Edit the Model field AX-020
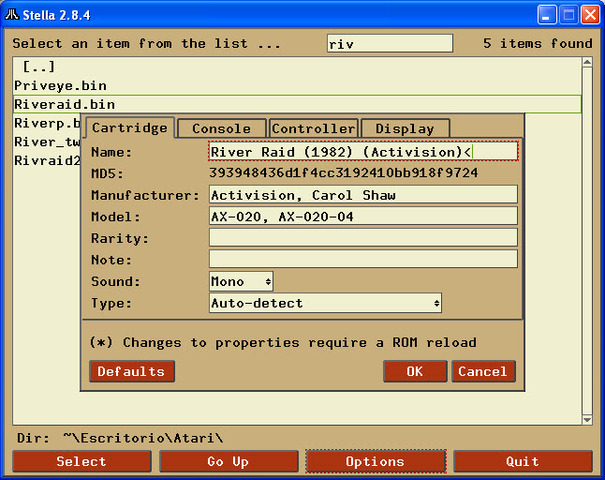 click(363, 217)
